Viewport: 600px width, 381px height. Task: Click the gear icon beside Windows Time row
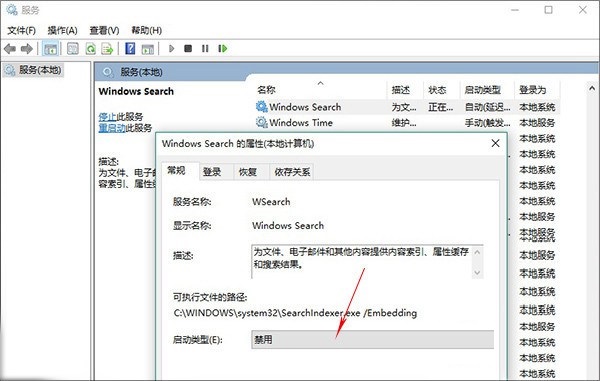point(262,122)
